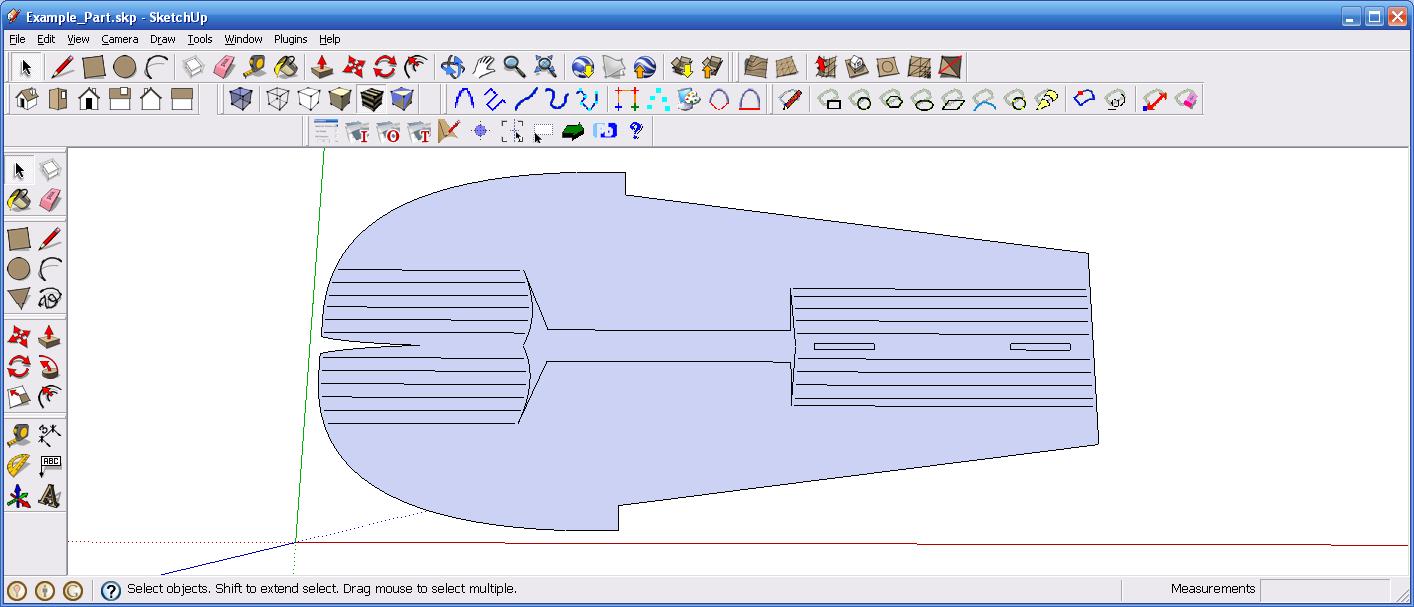Select the Axes tool in left palette
This screenshot has width=1414, height=607.
pos(19,496)
